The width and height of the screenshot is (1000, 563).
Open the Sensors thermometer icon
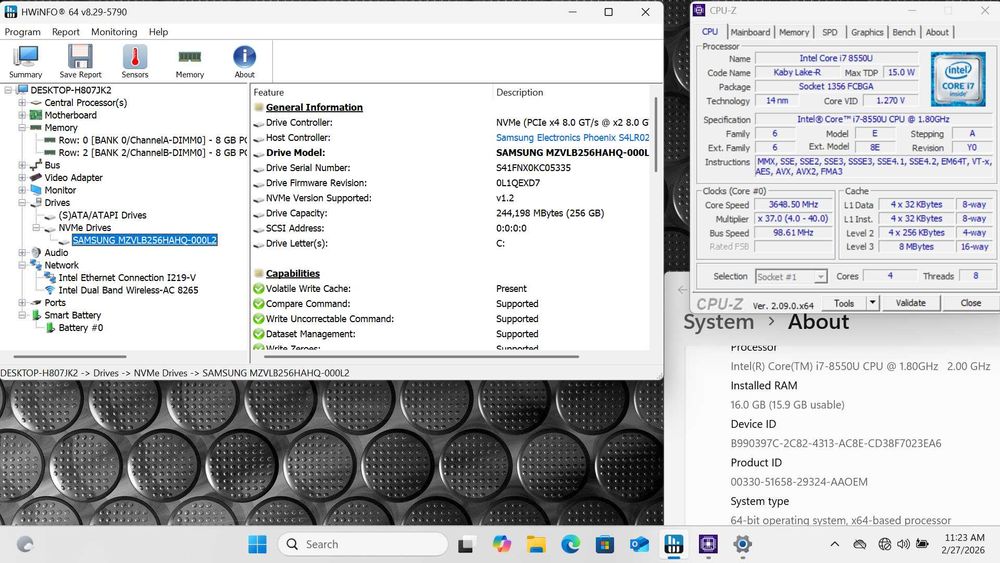click(135, 62)
